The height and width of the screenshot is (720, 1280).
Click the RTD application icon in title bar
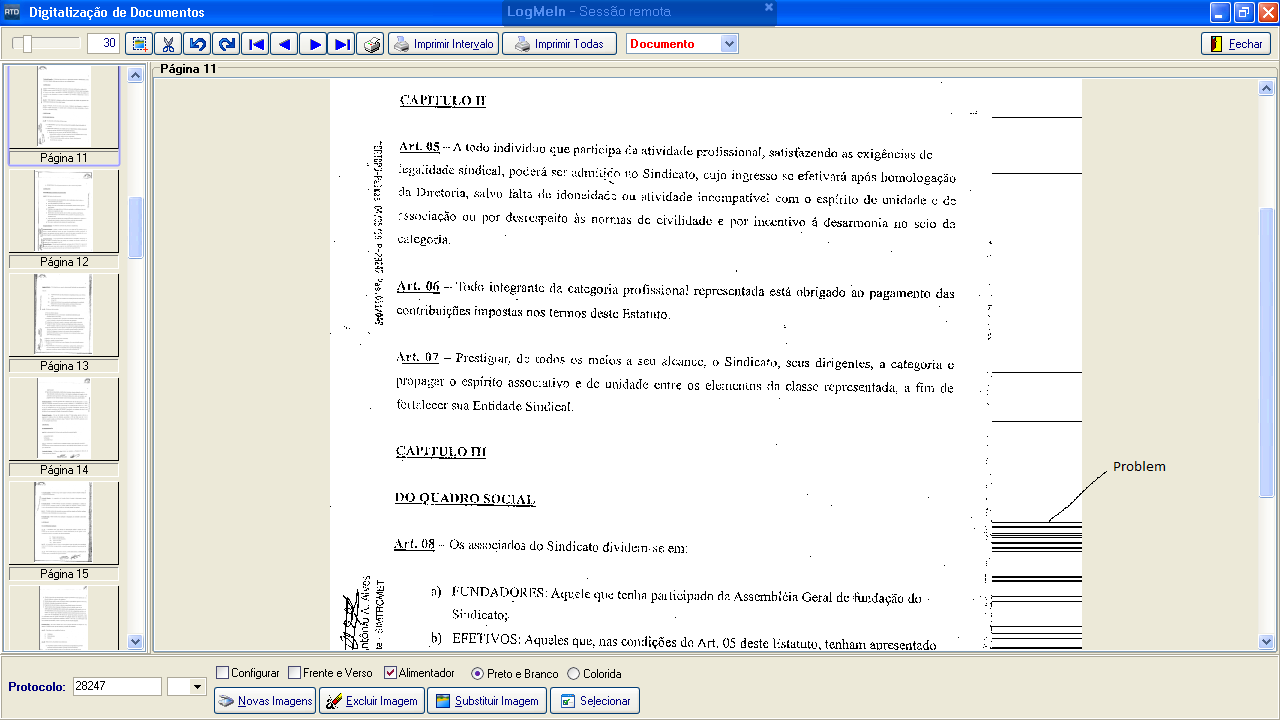12,13
